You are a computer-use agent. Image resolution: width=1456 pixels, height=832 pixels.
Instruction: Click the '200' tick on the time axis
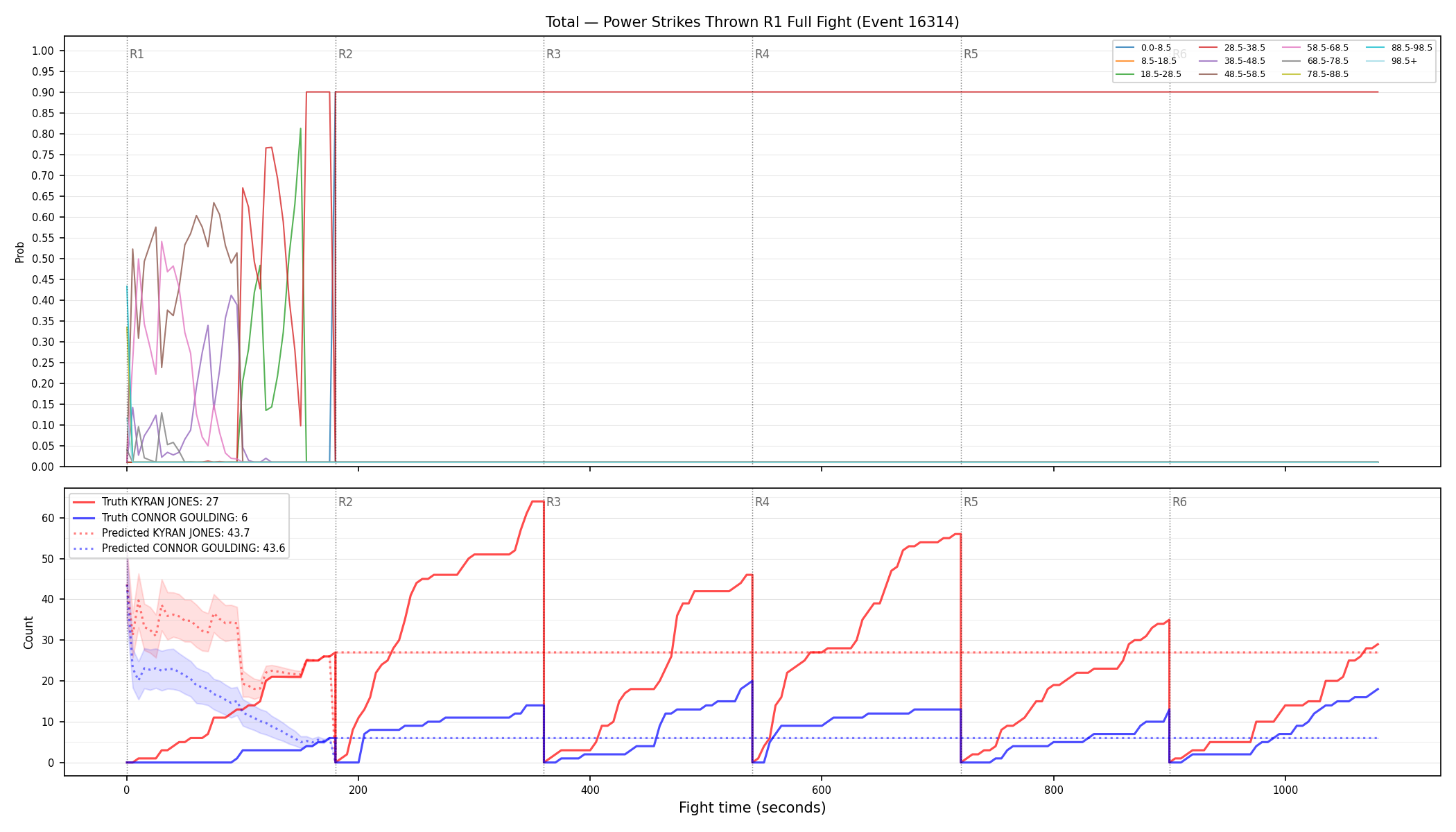tap(358, 790)
